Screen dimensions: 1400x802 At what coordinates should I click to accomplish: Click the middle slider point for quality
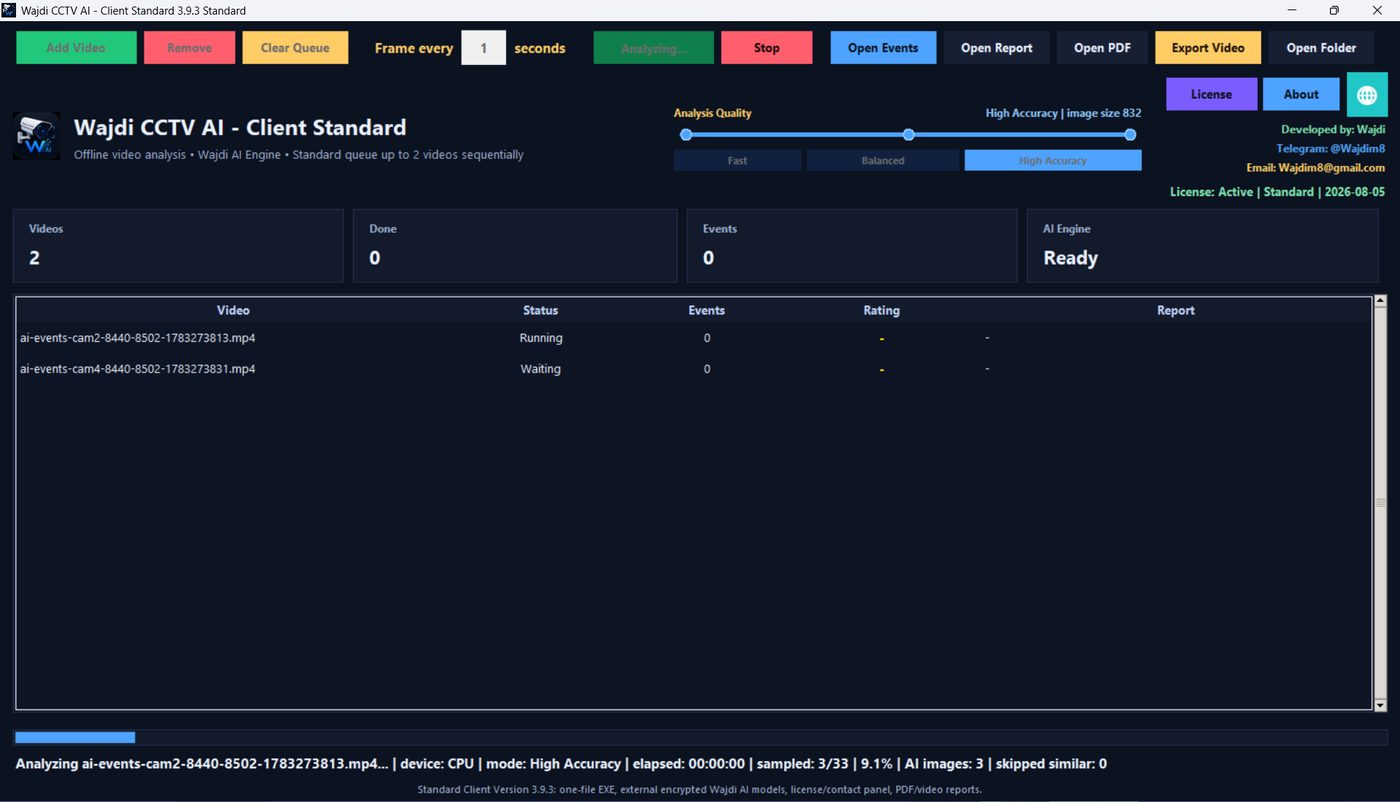pyautogui.click(x=908, y=134)
